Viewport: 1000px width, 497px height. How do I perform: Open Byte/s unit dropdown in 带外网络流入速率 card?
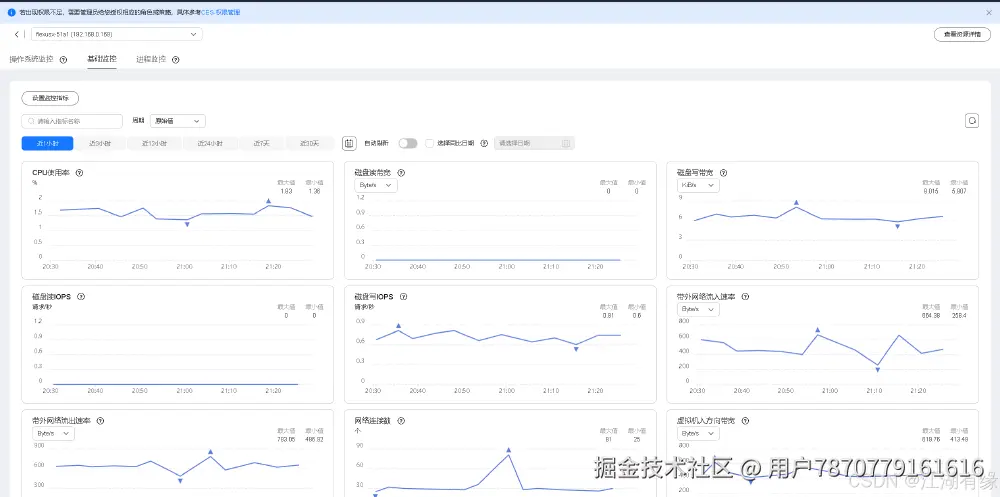click(698, 309)
